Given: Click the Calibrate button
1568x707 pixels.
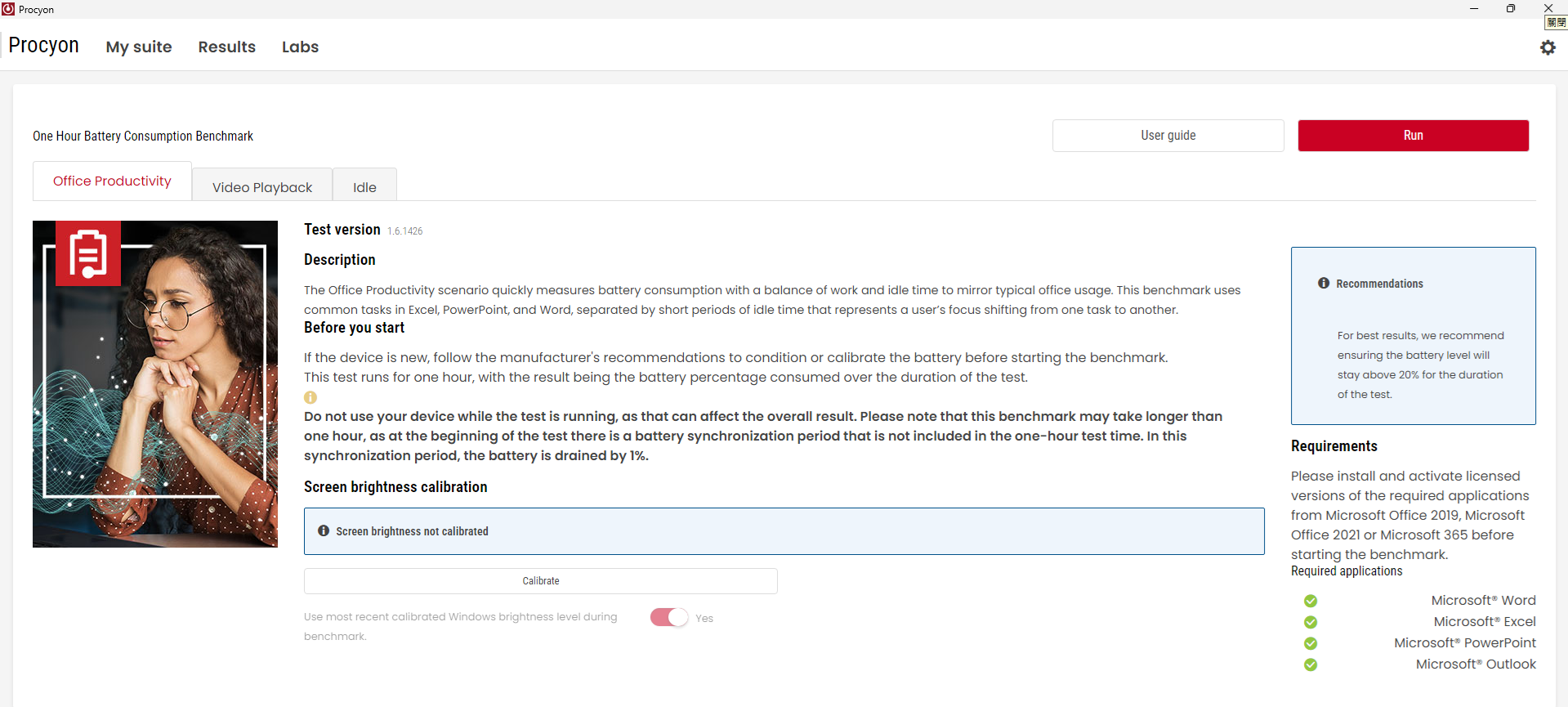Looking at the screenshot, I should click(x=540, y=581).
